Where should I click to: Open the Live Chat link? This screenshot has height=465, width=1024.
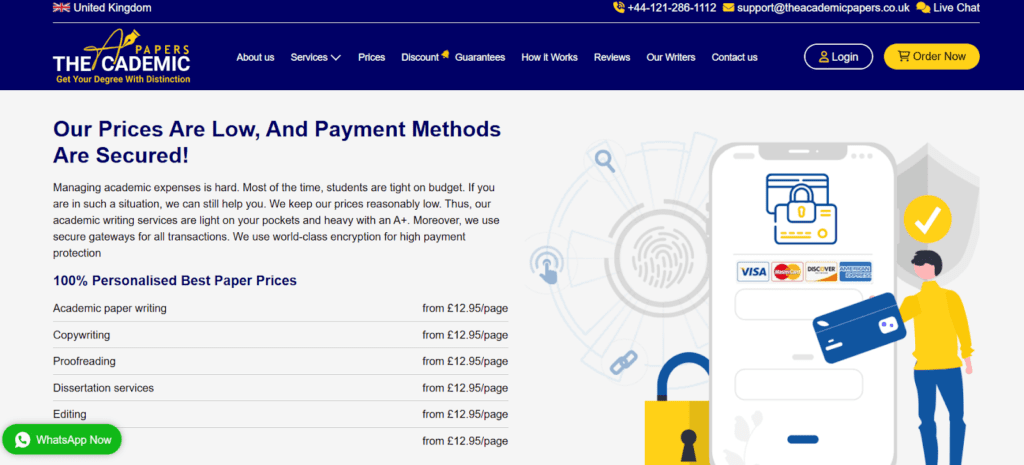(956, 8)
